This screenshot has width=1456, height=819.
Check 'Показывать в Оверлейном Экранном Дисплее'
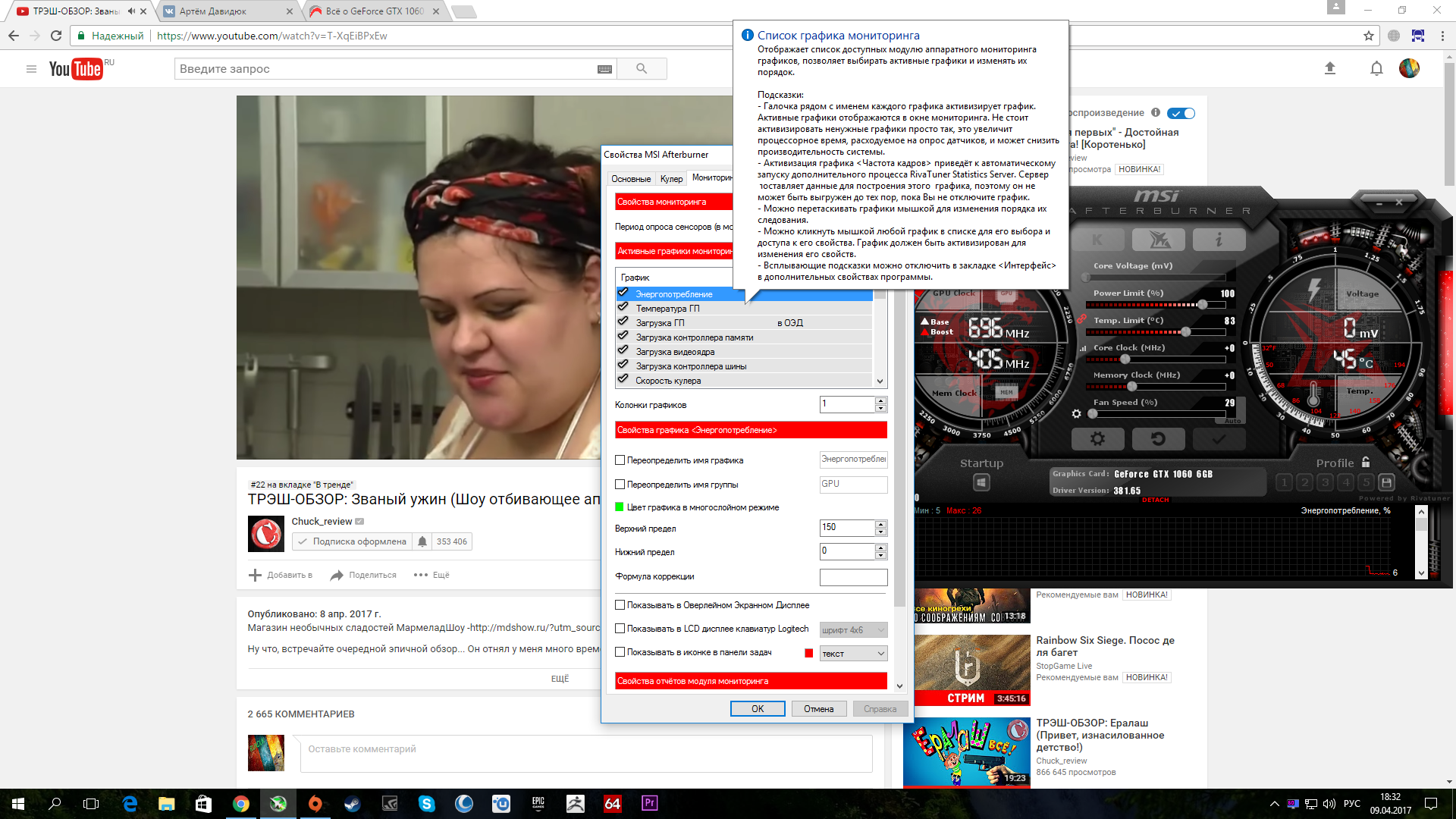[x=620, y=605]
